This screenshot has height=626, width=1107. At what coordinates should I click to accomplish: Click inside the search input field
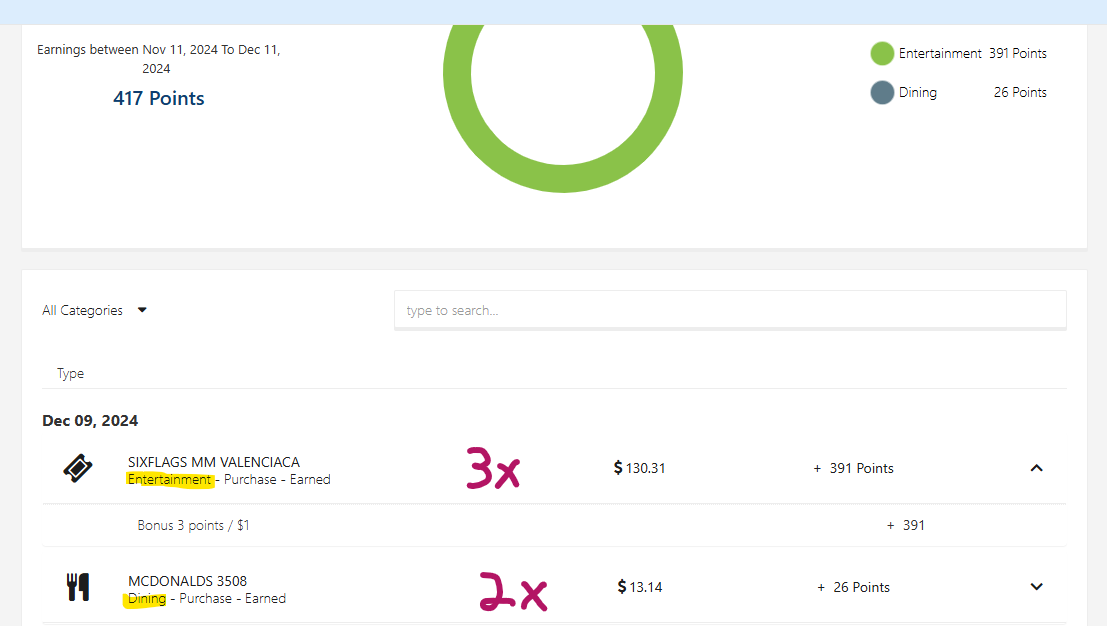click(730, 310)
